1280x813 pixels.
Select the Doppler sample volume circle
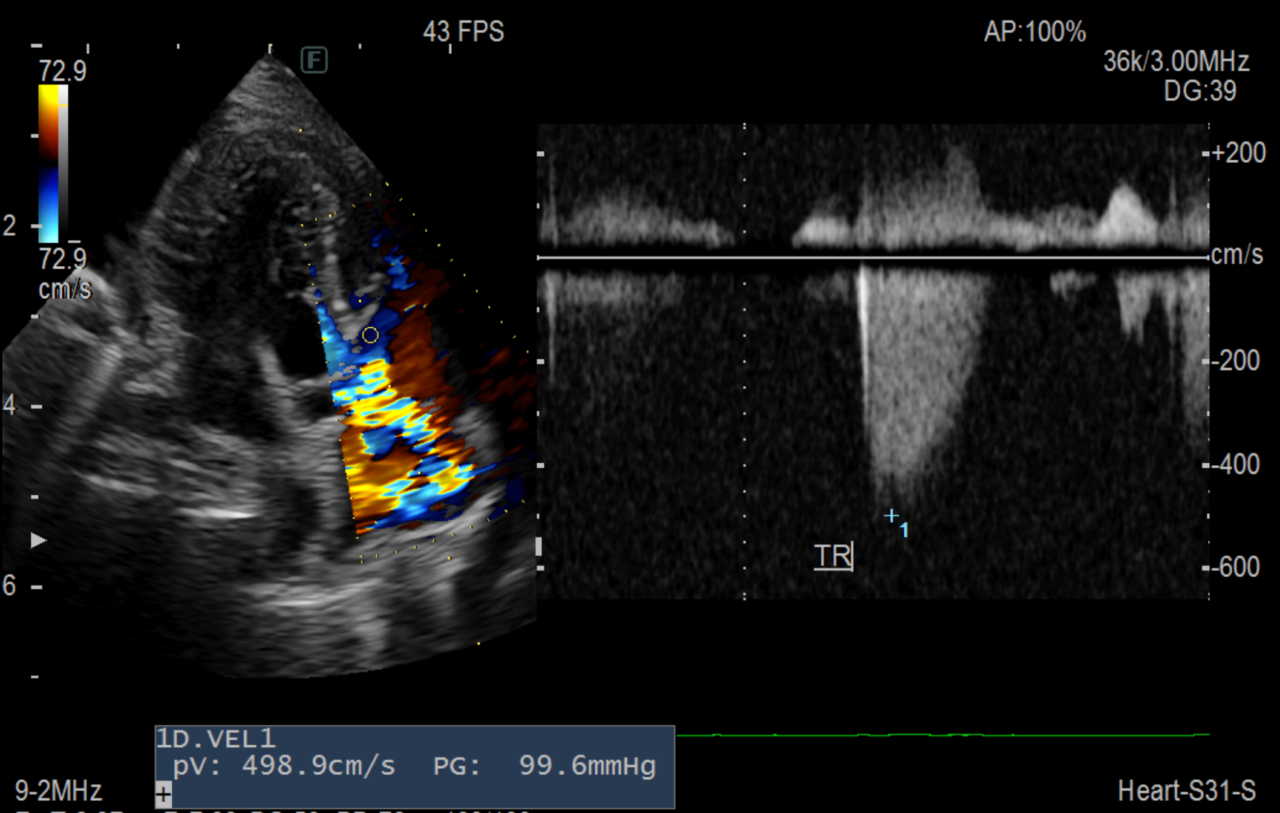click(x=370, y=335)
